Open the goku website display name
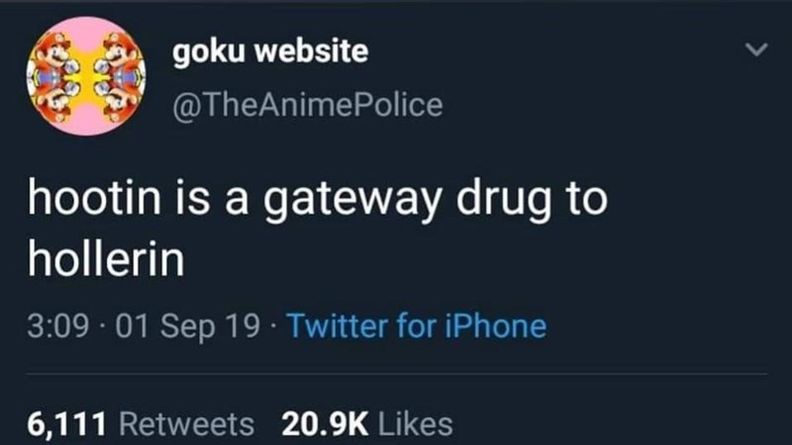792x445 pixels. point(270,52)
